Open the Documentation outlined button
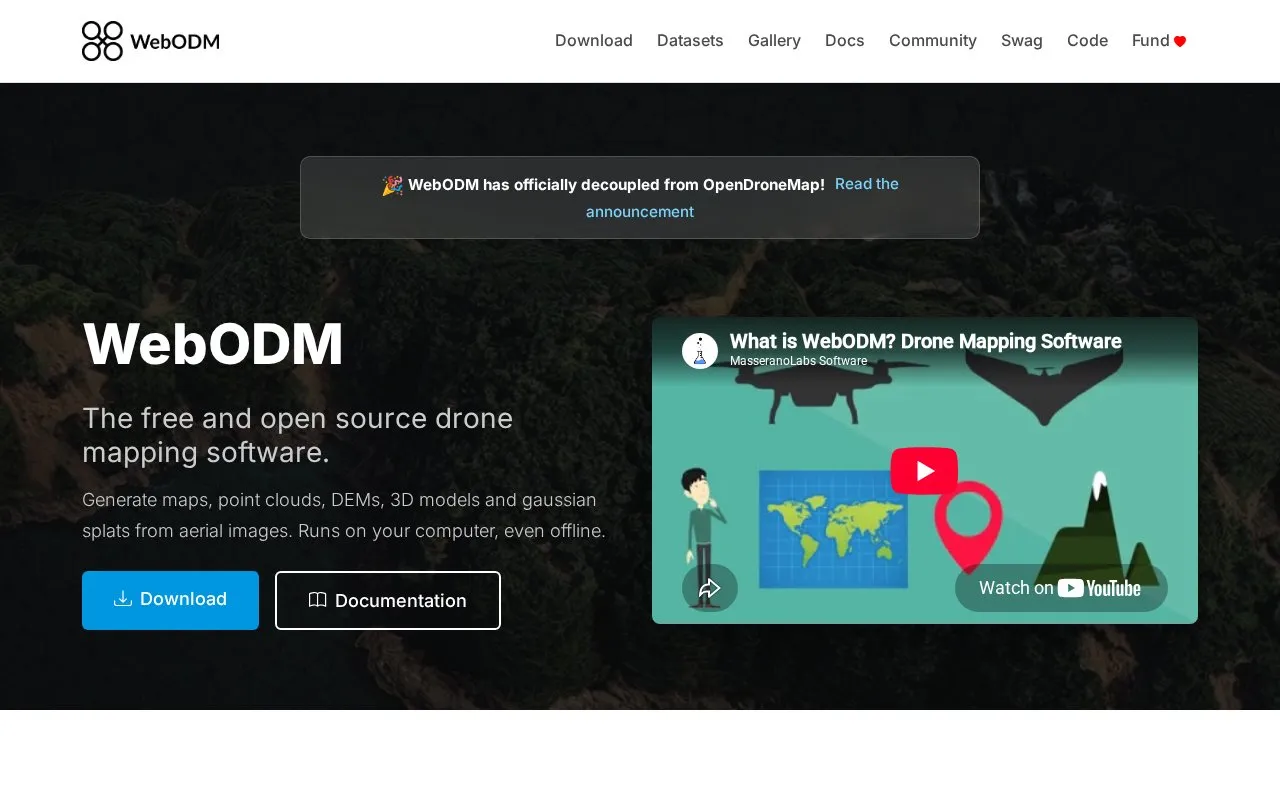1280x800 pixels. (x=388, y=600)
